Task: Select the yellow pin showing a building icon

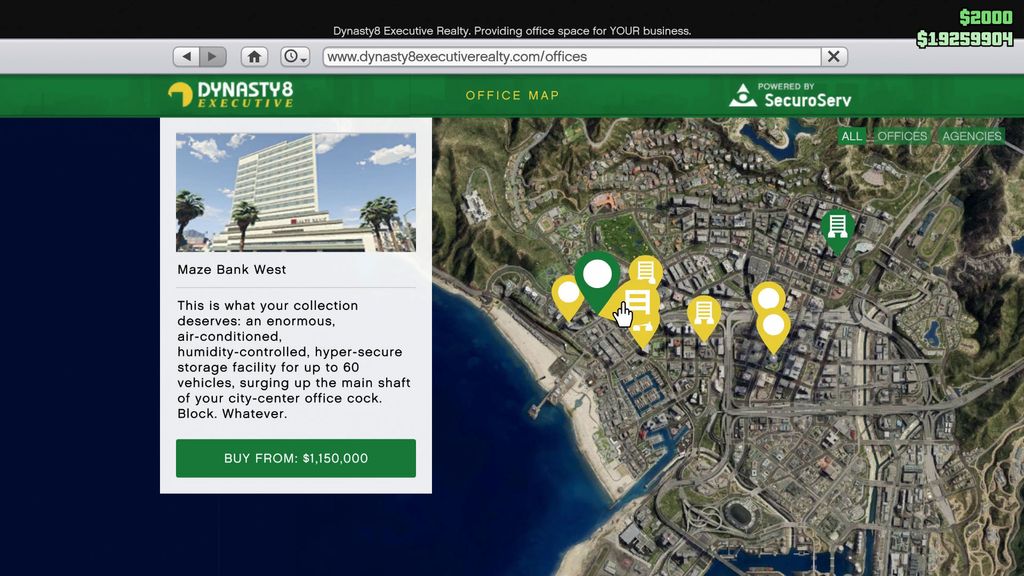Action: 646,270
